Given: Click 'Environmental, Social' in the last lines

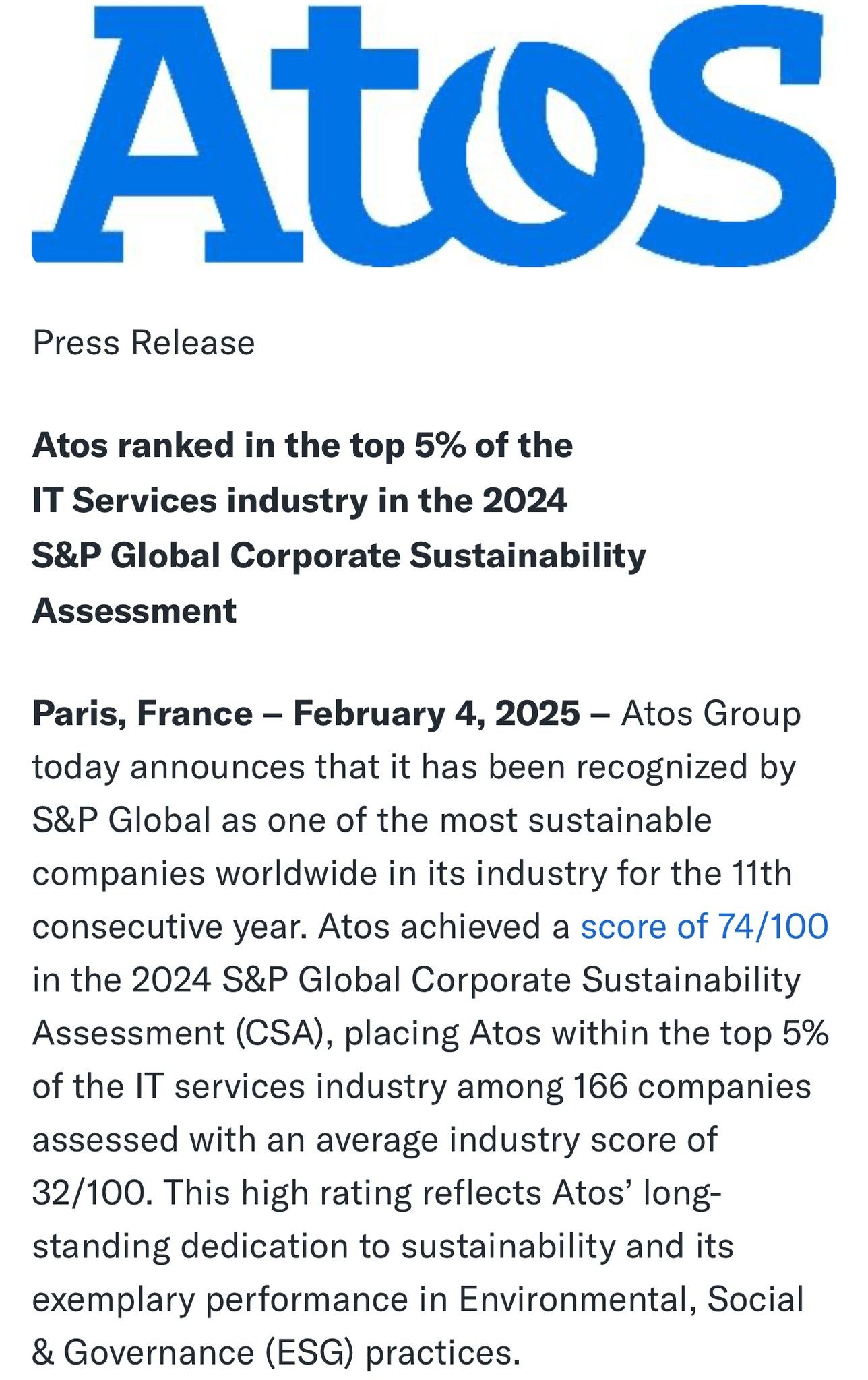Looking at the screenshot, I should (631, 1299).
